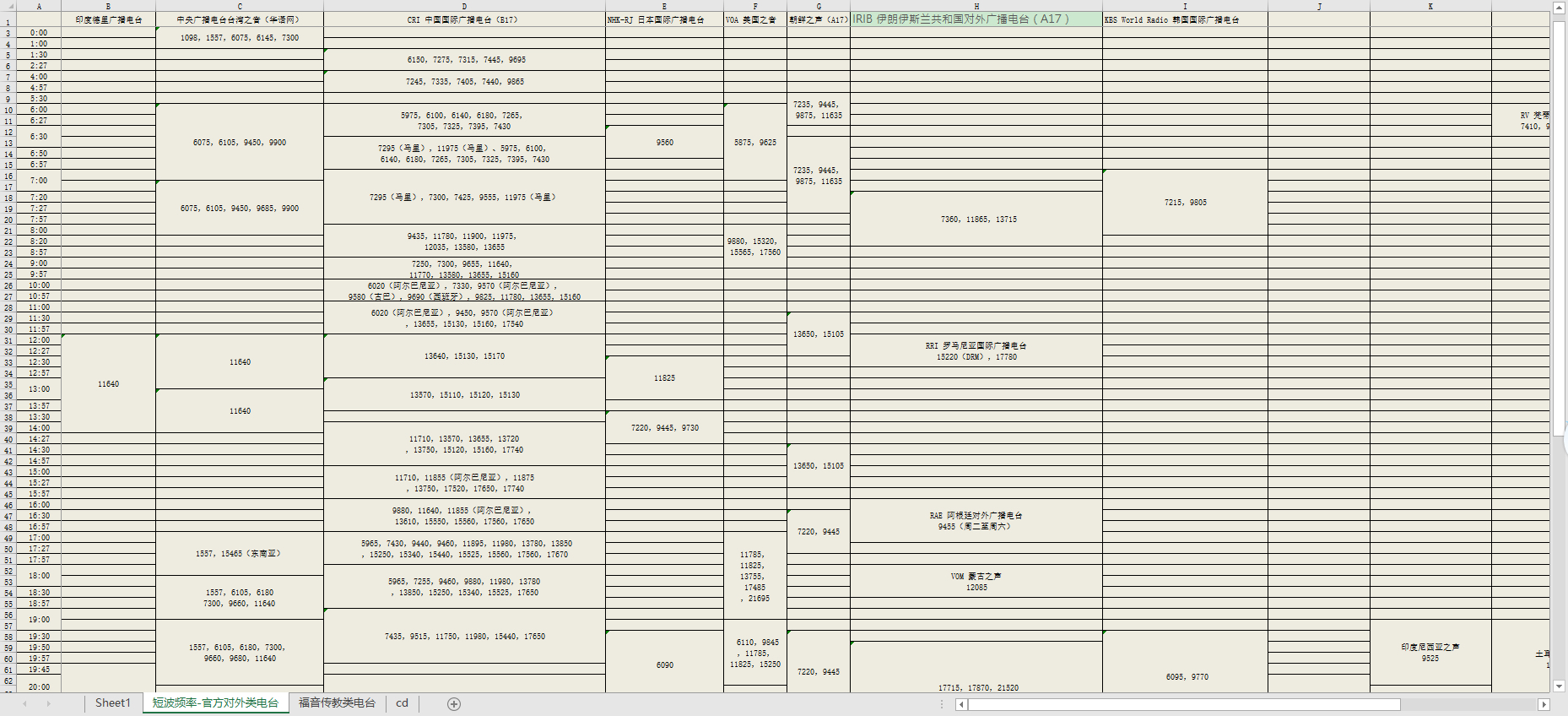This screenshot has width=1568, height=716.
Task: Select the NHK cell containing 9560
Action: pos(664,143)
